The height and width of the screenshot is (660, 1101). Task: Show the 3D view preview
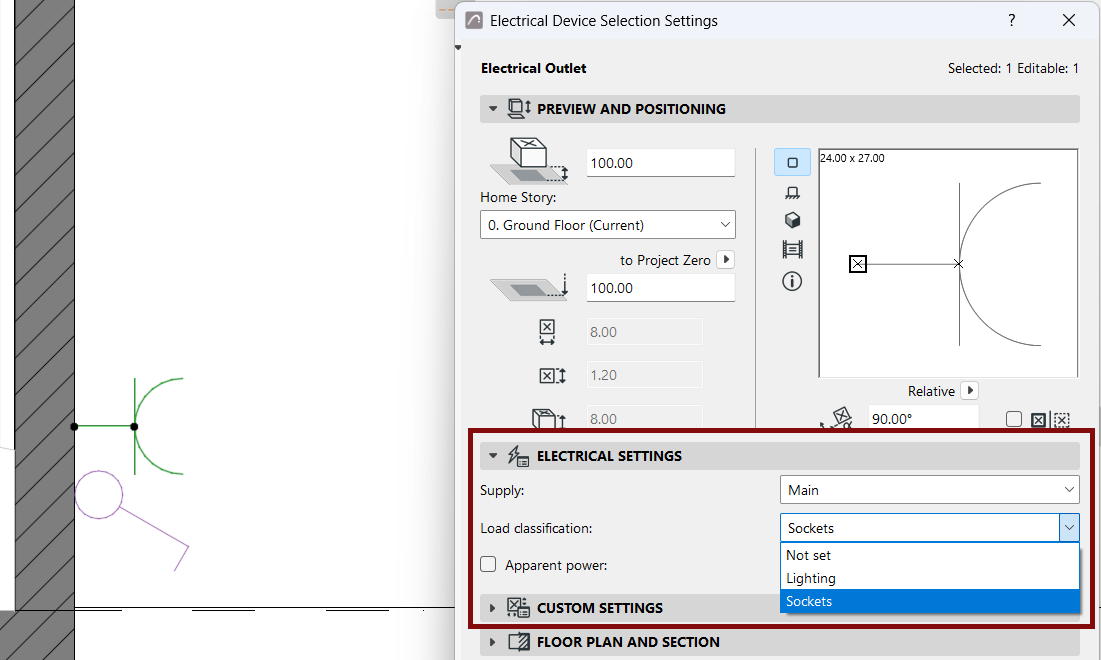[x=792, y=220]
